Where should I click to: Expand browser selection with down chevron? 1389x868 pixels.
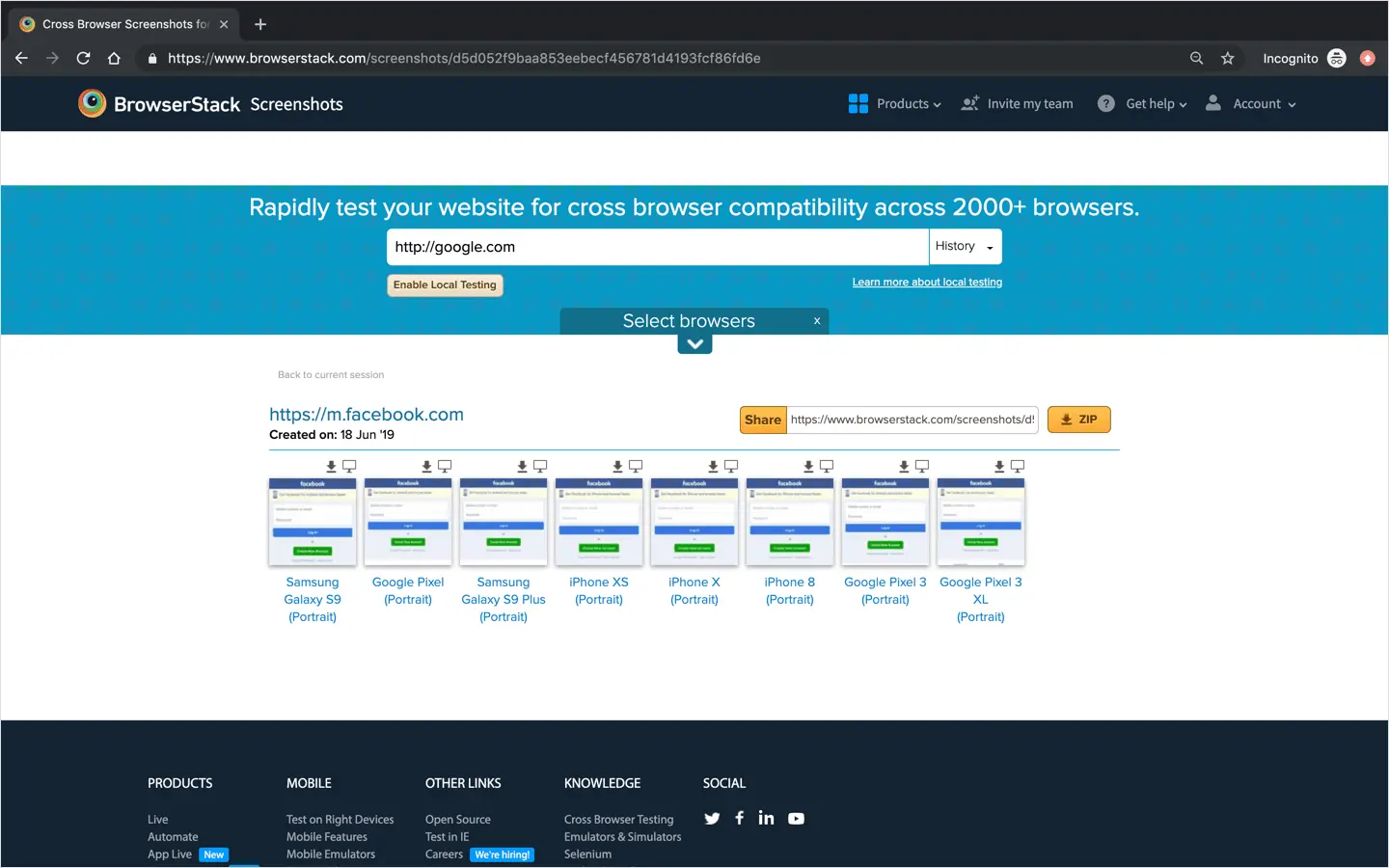[x=694, y=344]
